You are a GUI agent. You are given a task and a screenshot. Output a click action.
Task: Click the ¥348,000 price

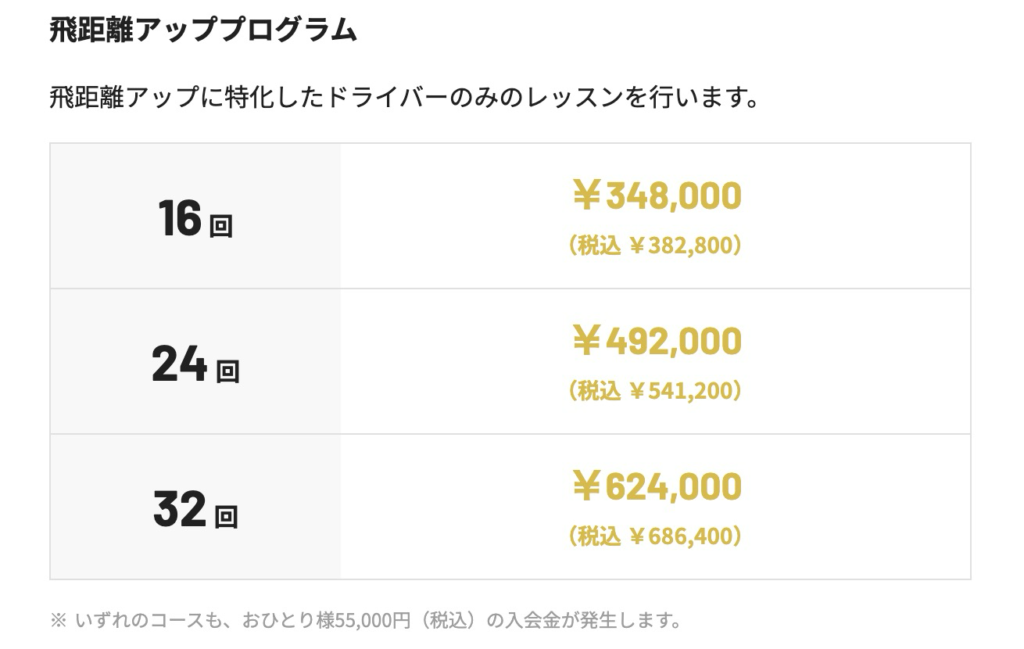(x=656, y=196)
